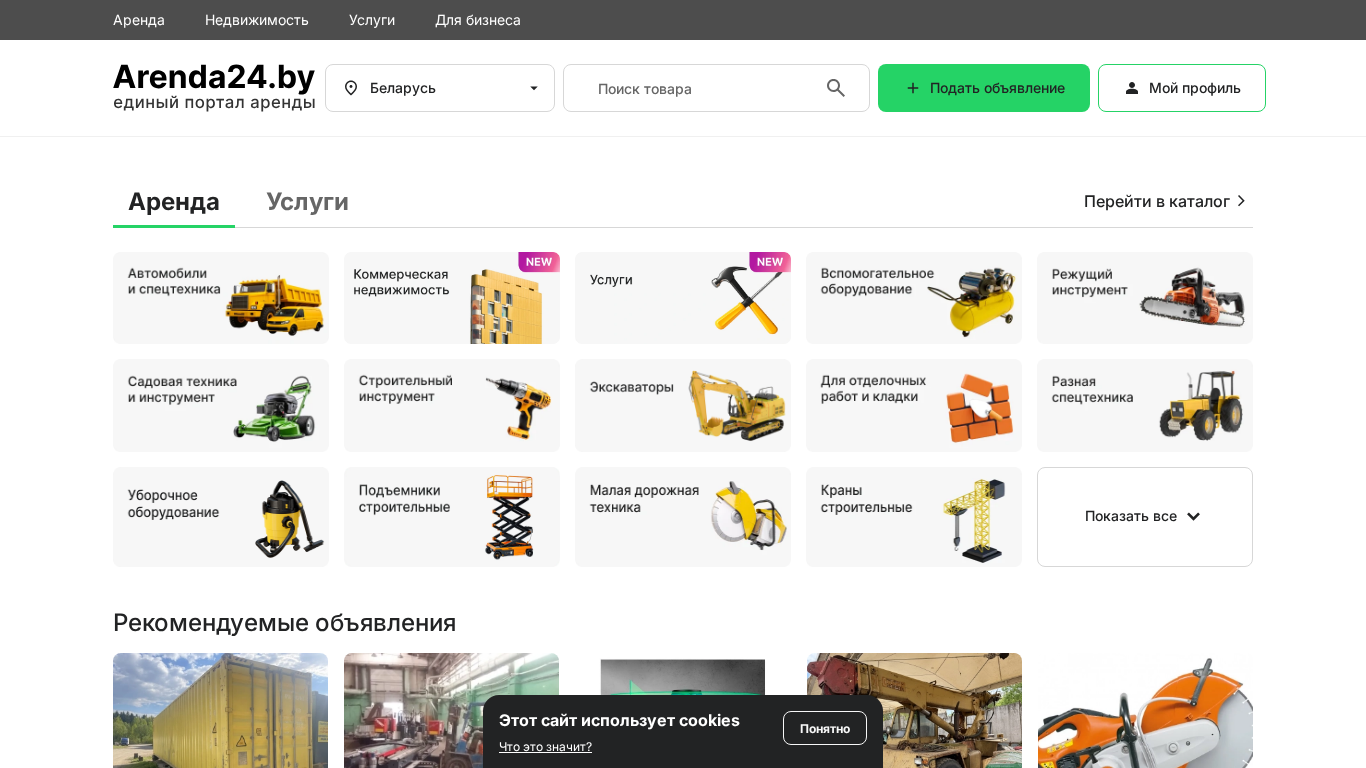Open the vacuum cleaner icon for Уборочное оборудование
Viewport: 1366px width, 768px height.
[288, 519]
